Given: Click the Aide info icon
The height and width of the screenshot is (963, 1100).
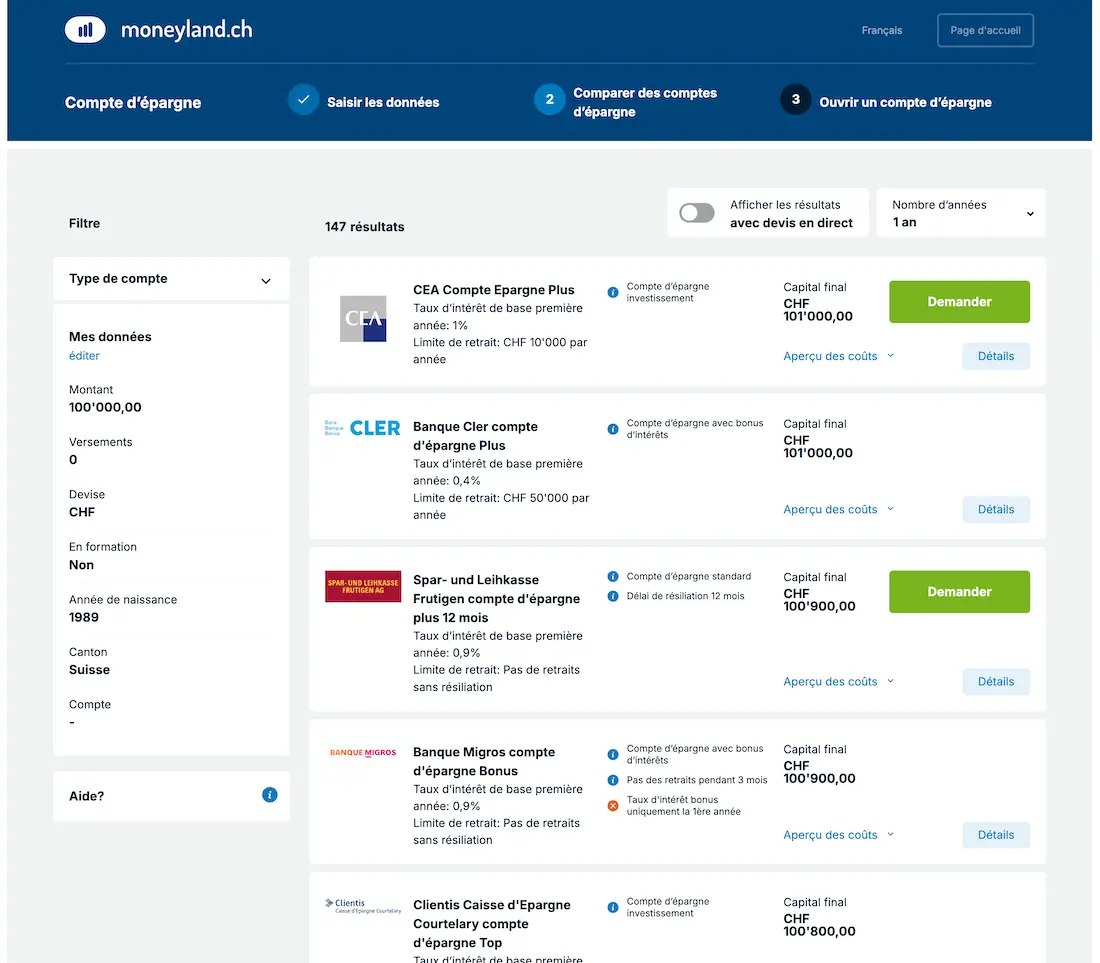Looking at the screenshot, I should pos(269,795).
